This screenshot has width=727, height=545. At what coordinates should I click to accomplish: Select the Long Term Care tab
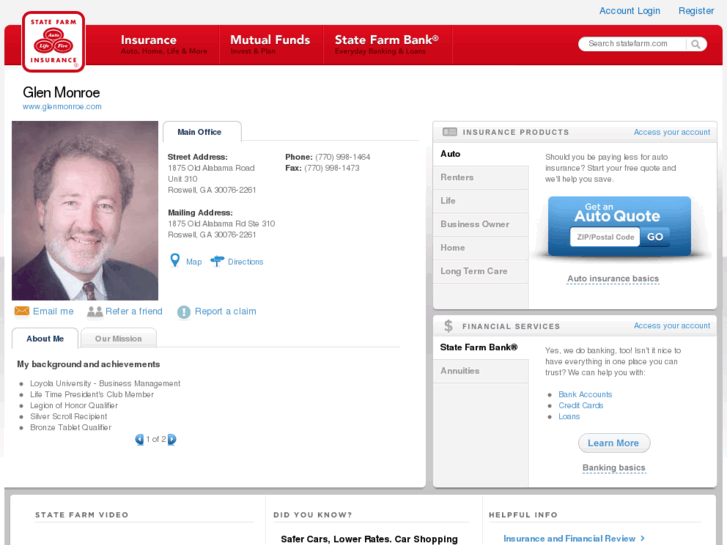(x=481, y=271)
